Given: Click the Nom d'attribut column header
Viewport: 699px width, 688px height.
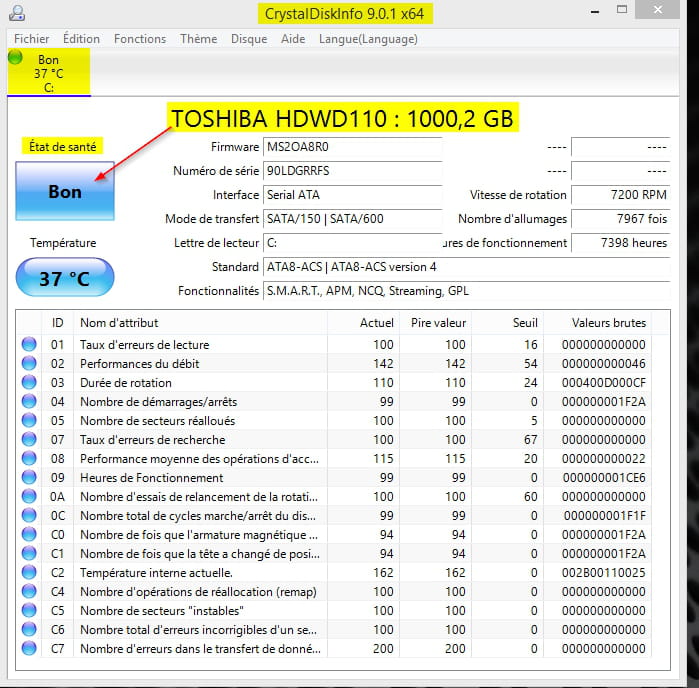Looking at the screenshot, I should (201, 323).
